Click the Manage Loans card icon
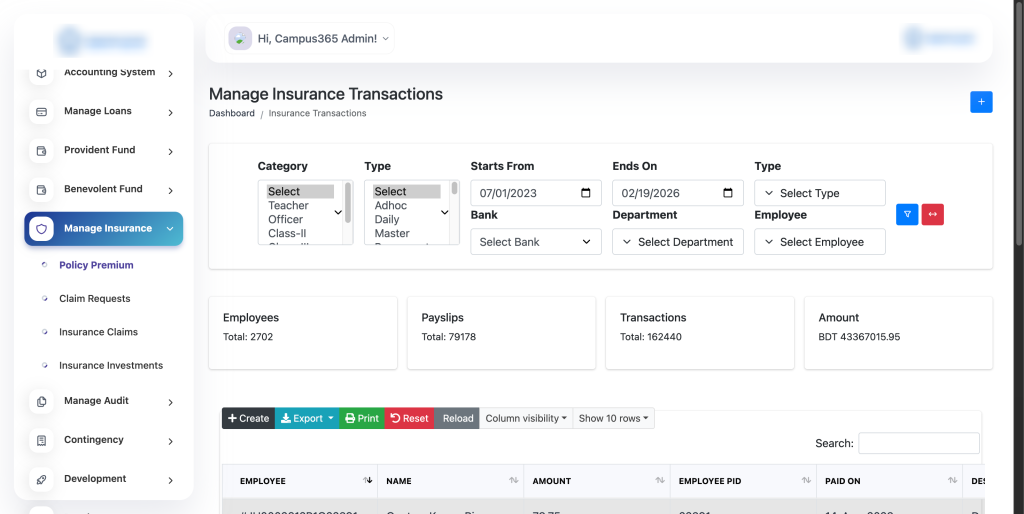1024x514 pixels. click(41, 112)
